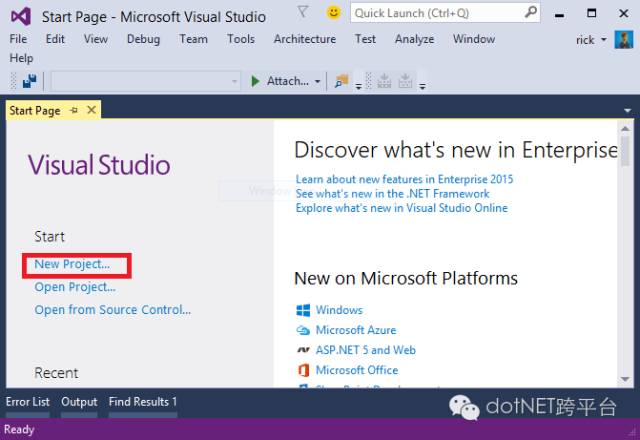Open the Test menu

coord(365,39)
